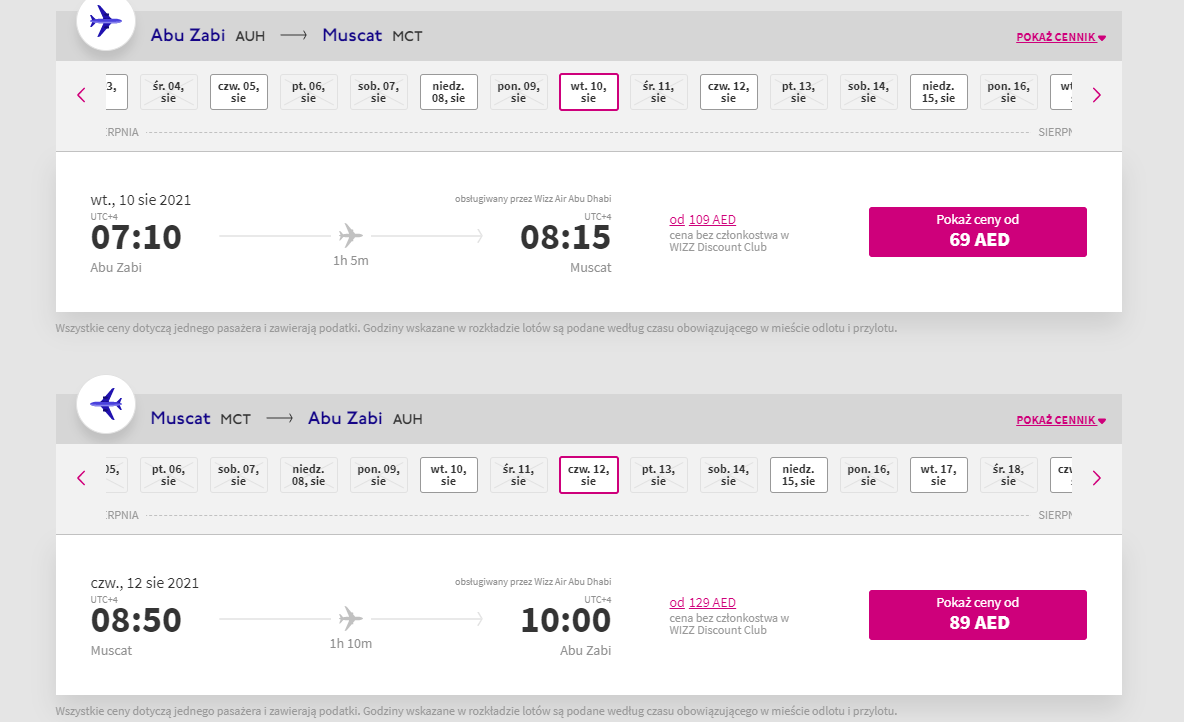
Task: Select outbound date sob. 07, sie
Action: click(x=378, y=92)
